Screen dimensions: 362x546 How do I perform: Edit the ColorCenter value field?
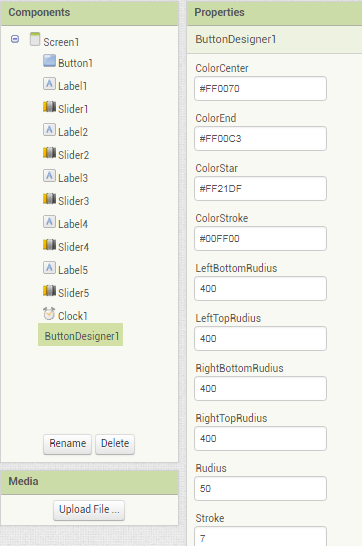pyautogui.click(x=260, y=88)
